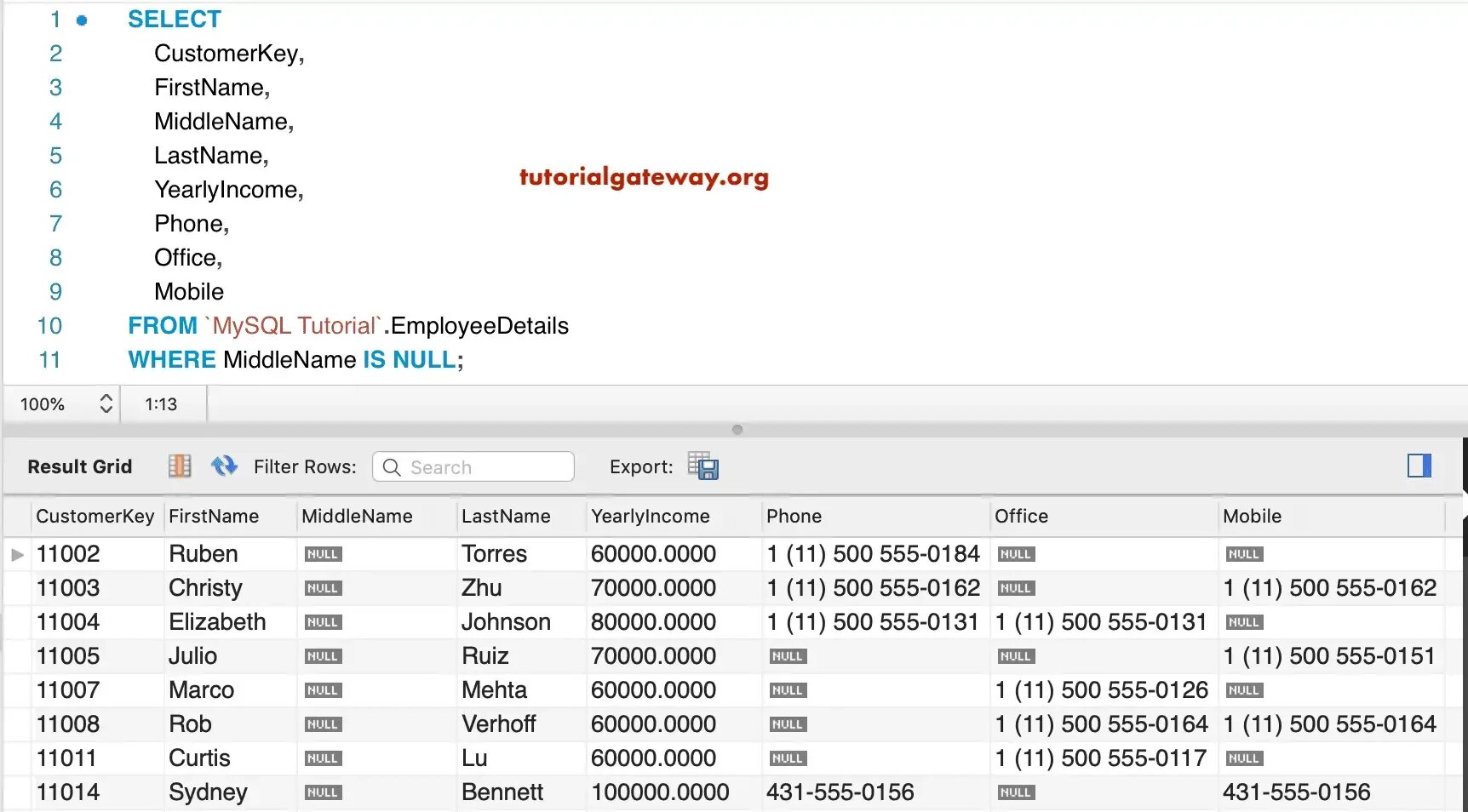The width and height of the screenshot is (1468, 812).
Task: Select the MiddleName column header
Action: (x=356, y=516)
